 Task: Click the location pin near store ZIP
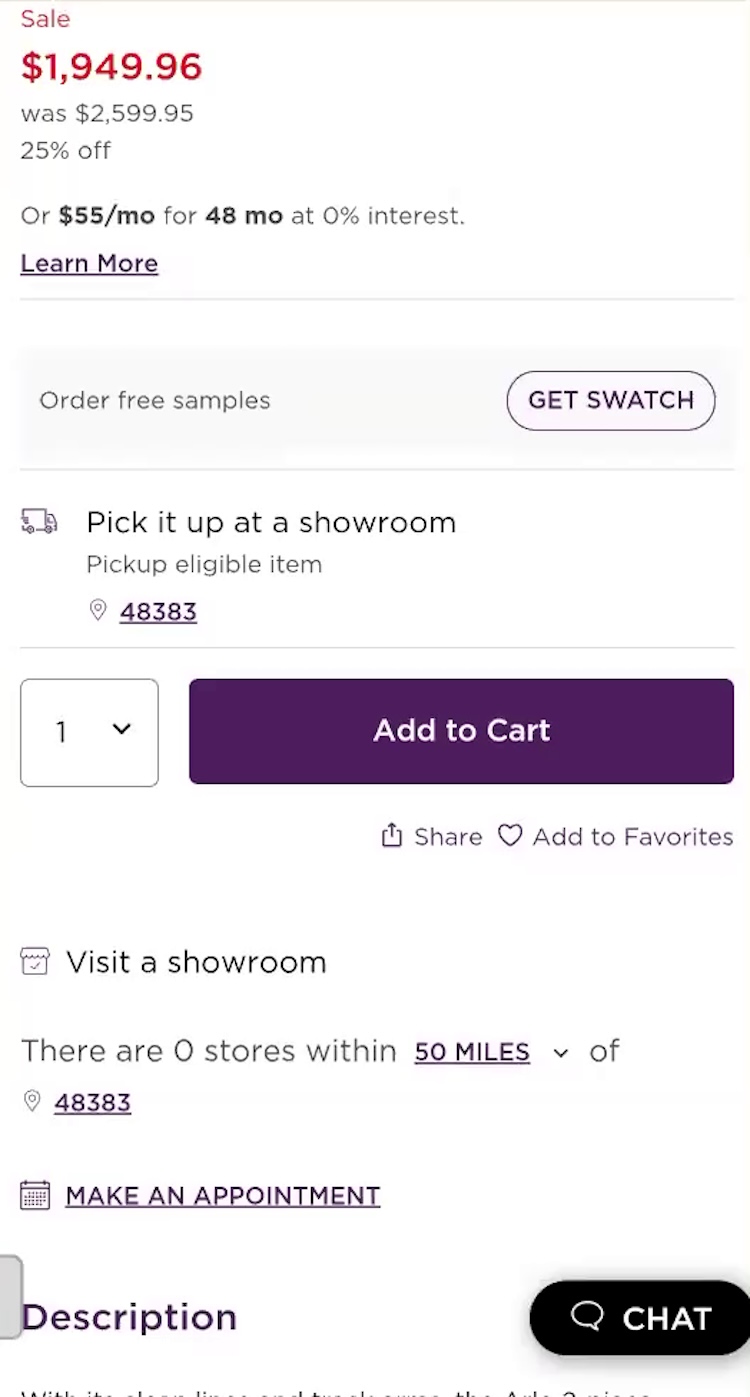33,1102
